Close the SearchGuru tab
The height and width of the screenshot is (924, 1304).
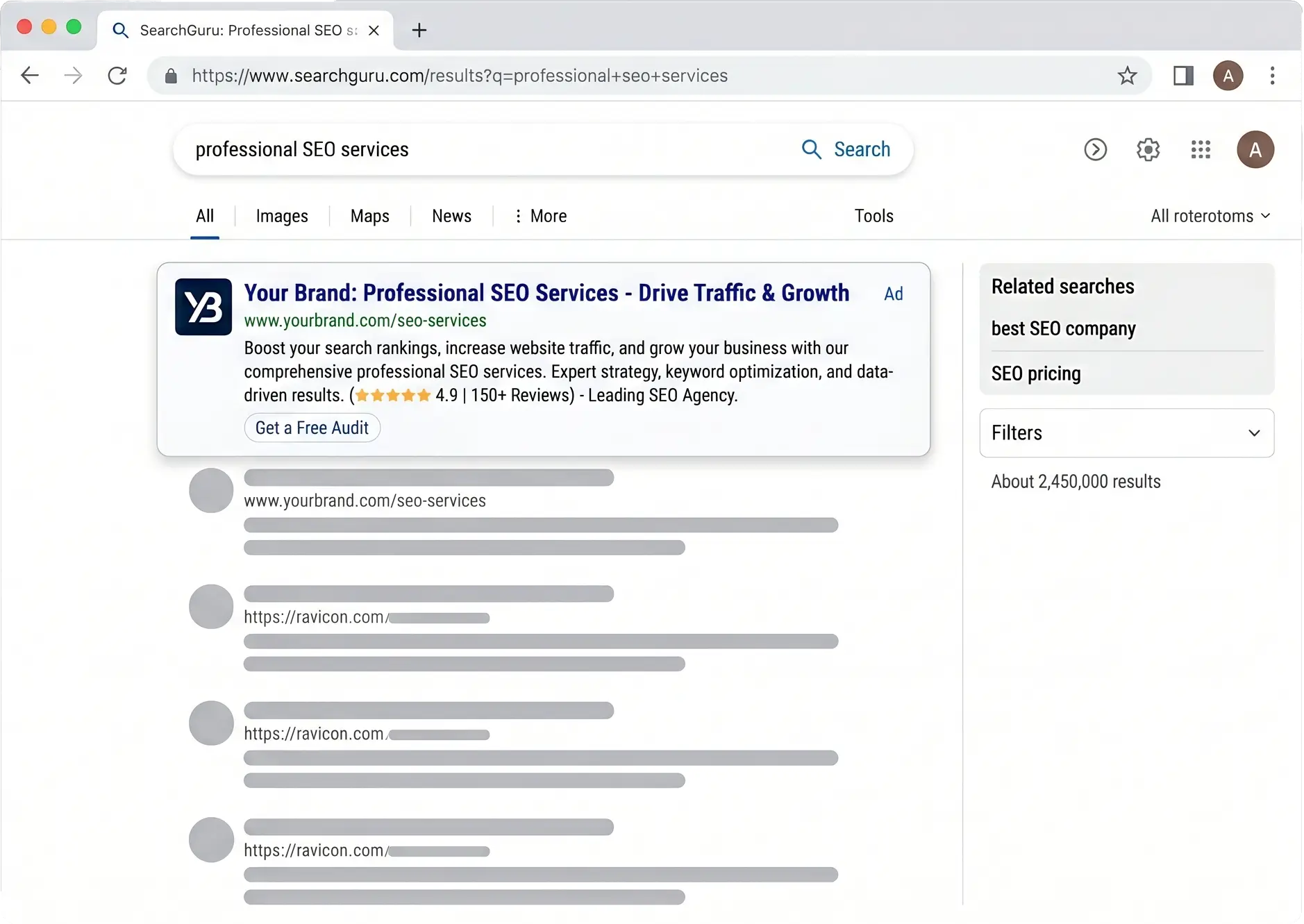374,31
